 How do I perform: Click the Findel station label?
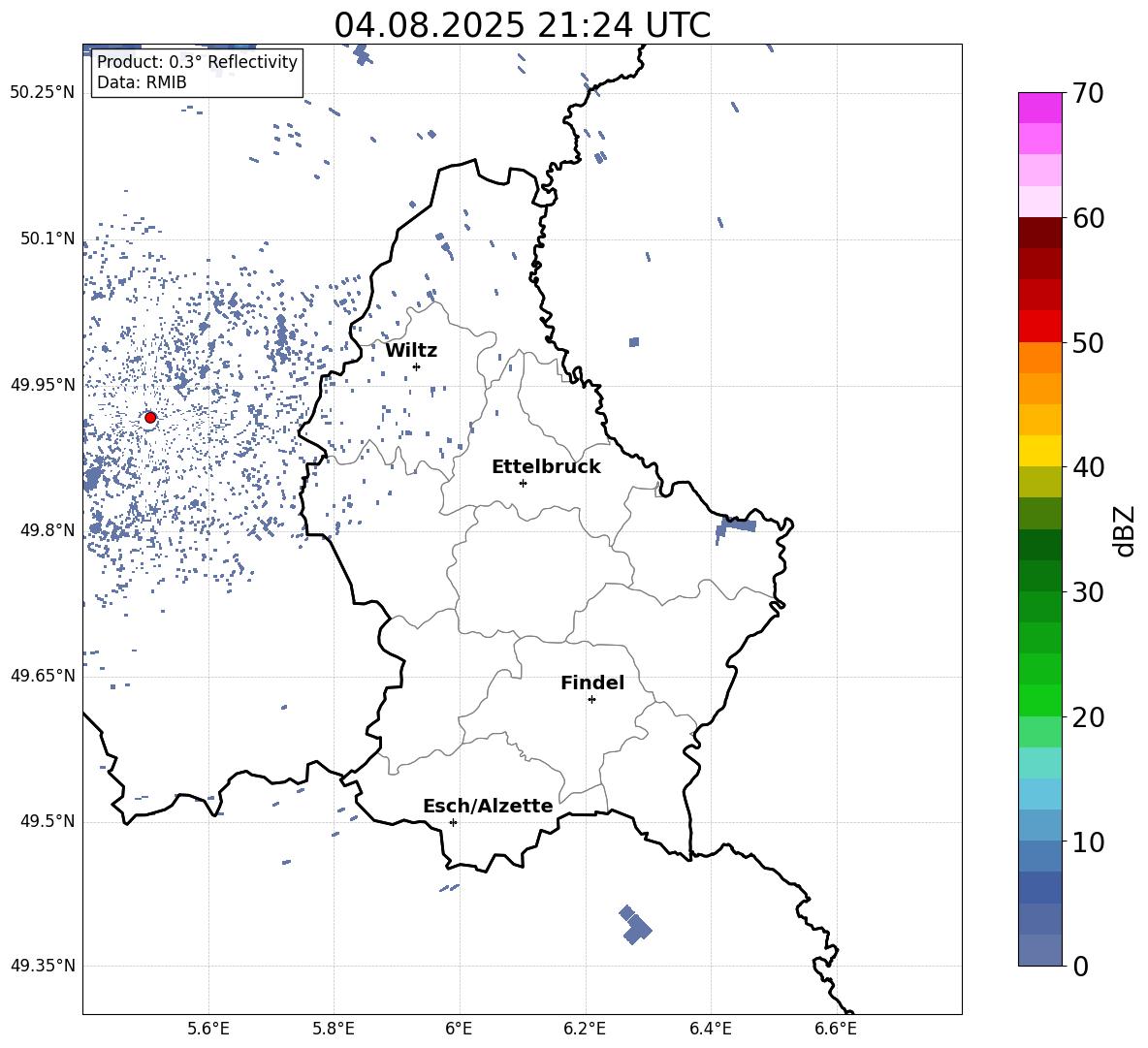pos(592,683)
